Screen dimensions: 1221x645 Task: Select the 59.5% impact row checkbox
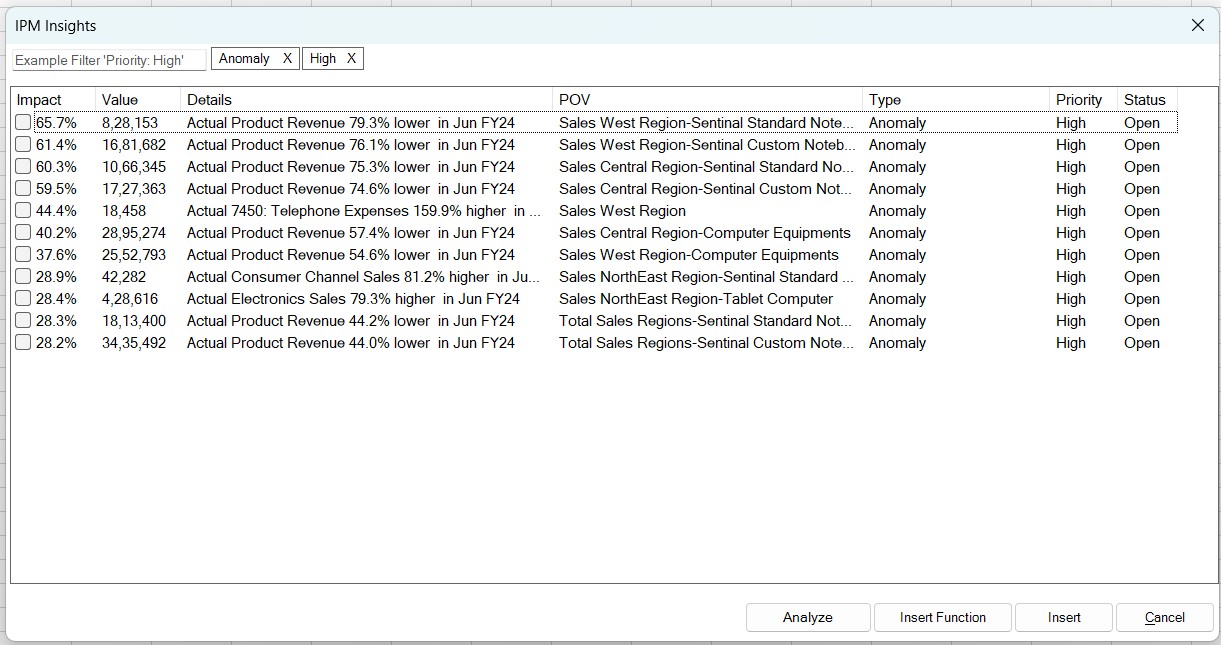(23, 188)
